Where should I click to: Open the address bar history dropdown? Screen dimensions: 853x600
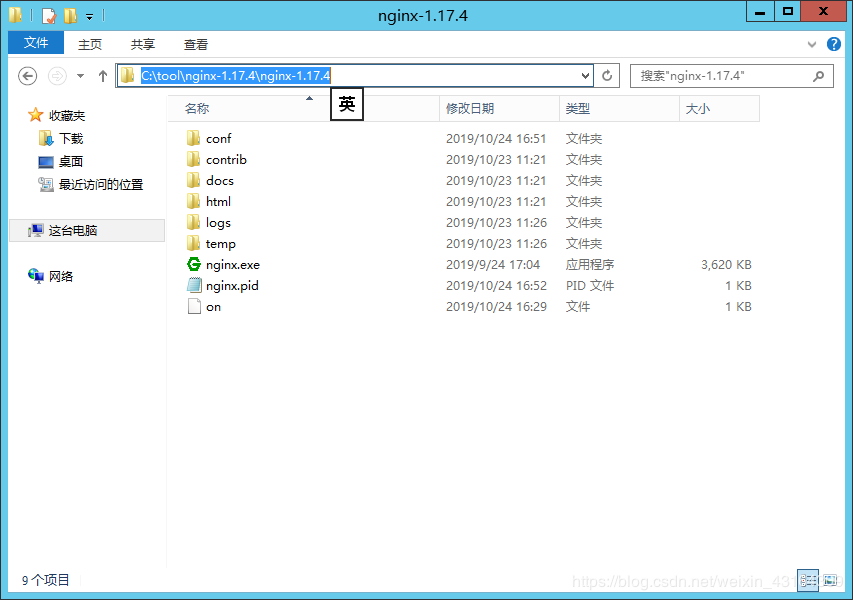click(585, 76)
